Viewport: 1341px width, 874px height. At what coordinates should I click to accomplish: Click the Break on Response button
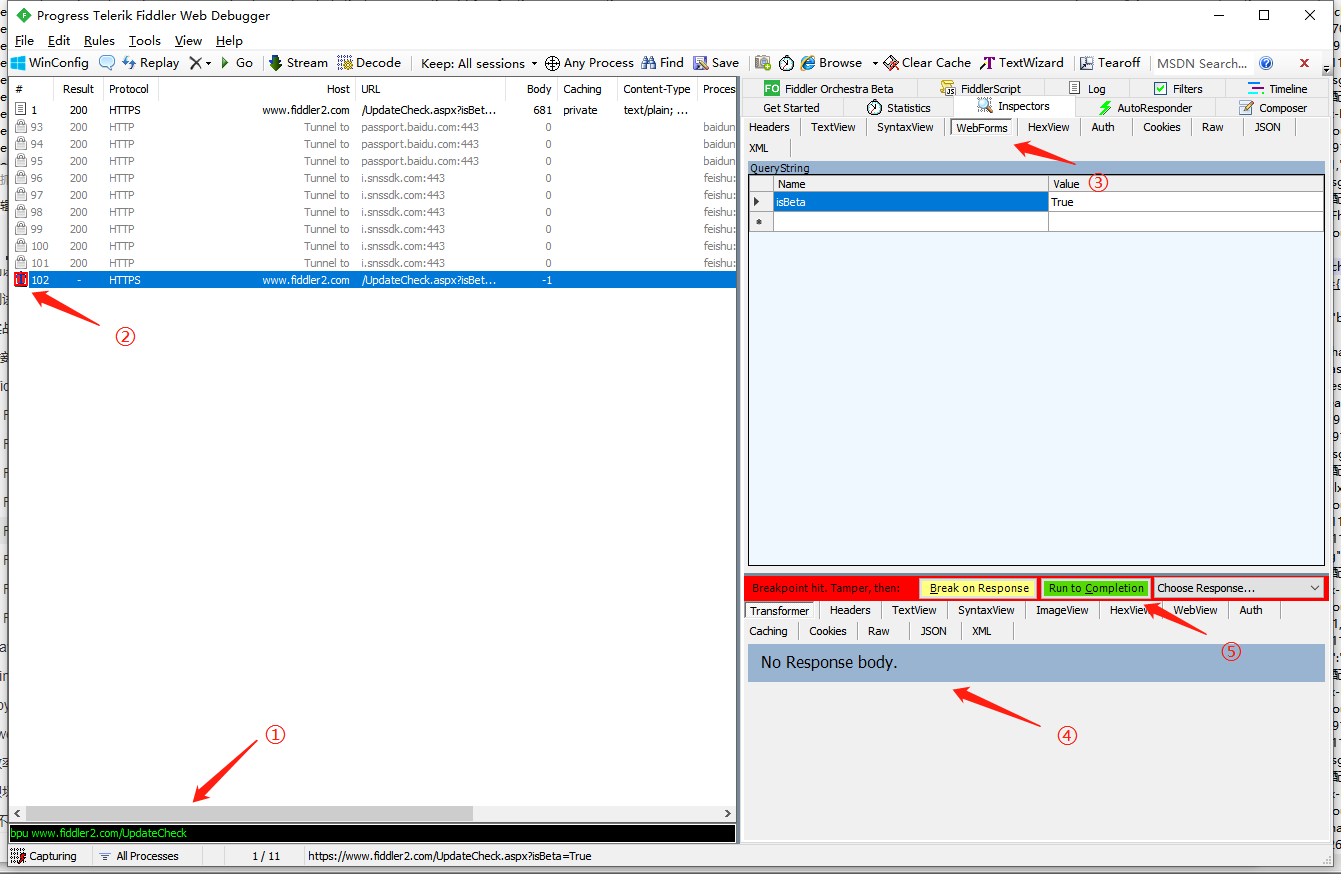coord(979,588)
